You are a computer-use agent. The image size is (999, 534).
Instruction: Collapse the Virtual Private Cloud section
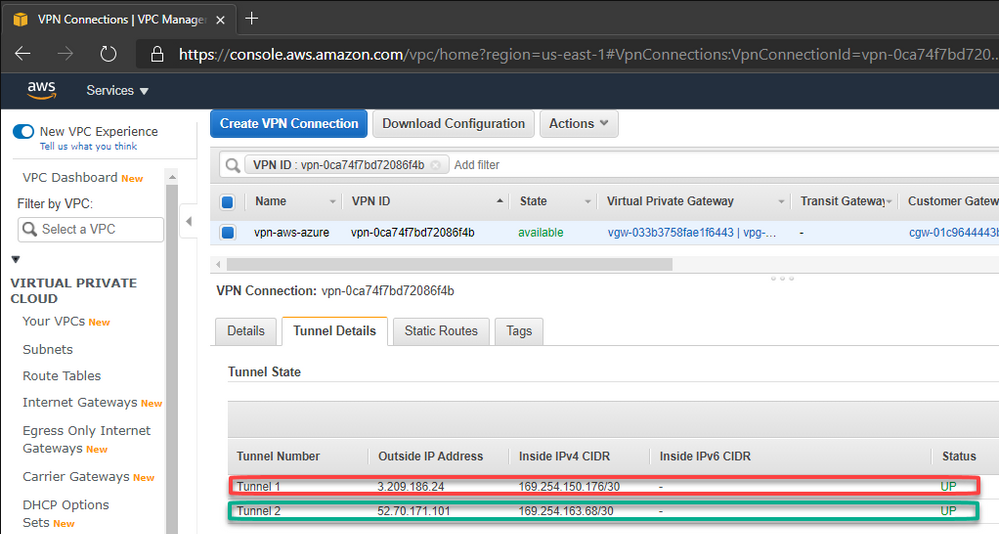tap(16, 259)
